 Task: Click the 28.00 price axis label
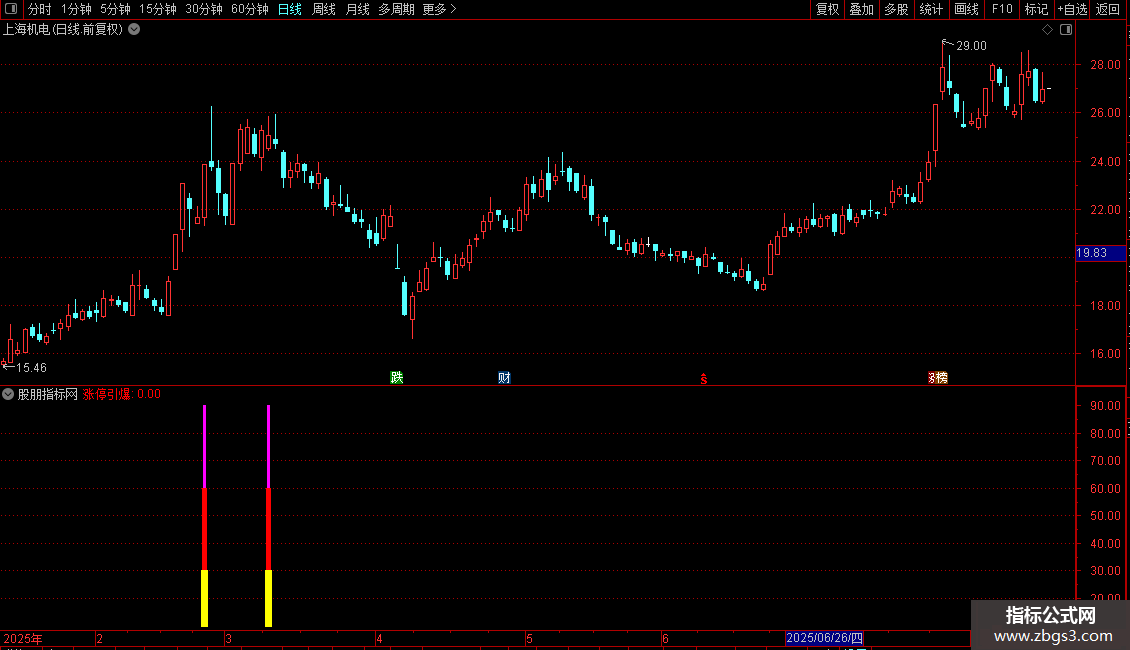click(x=1105, y=65)
